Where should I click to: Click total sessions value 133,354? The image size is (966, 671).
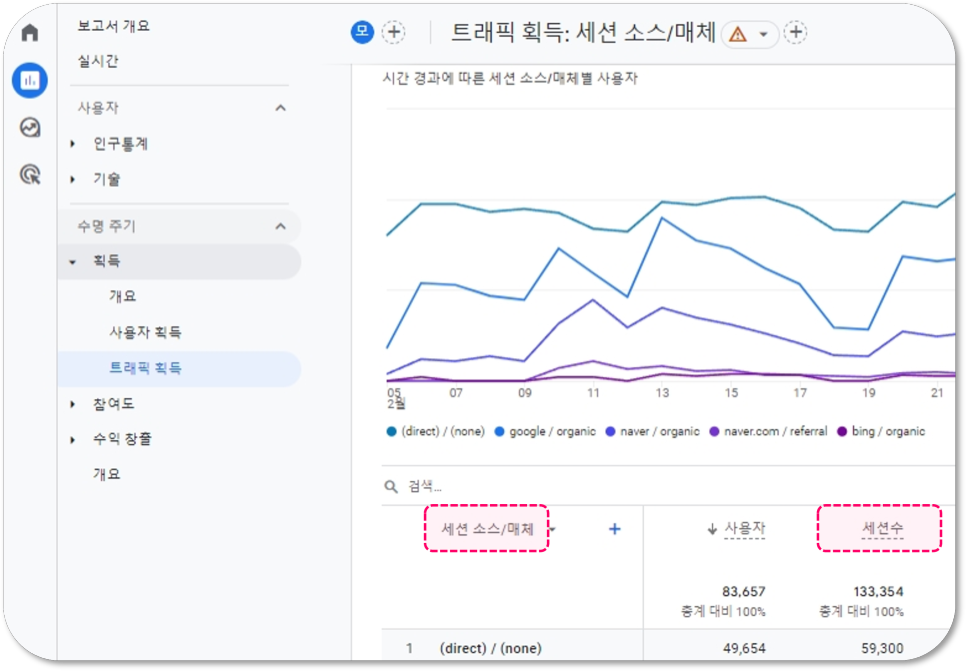[879, 592]
